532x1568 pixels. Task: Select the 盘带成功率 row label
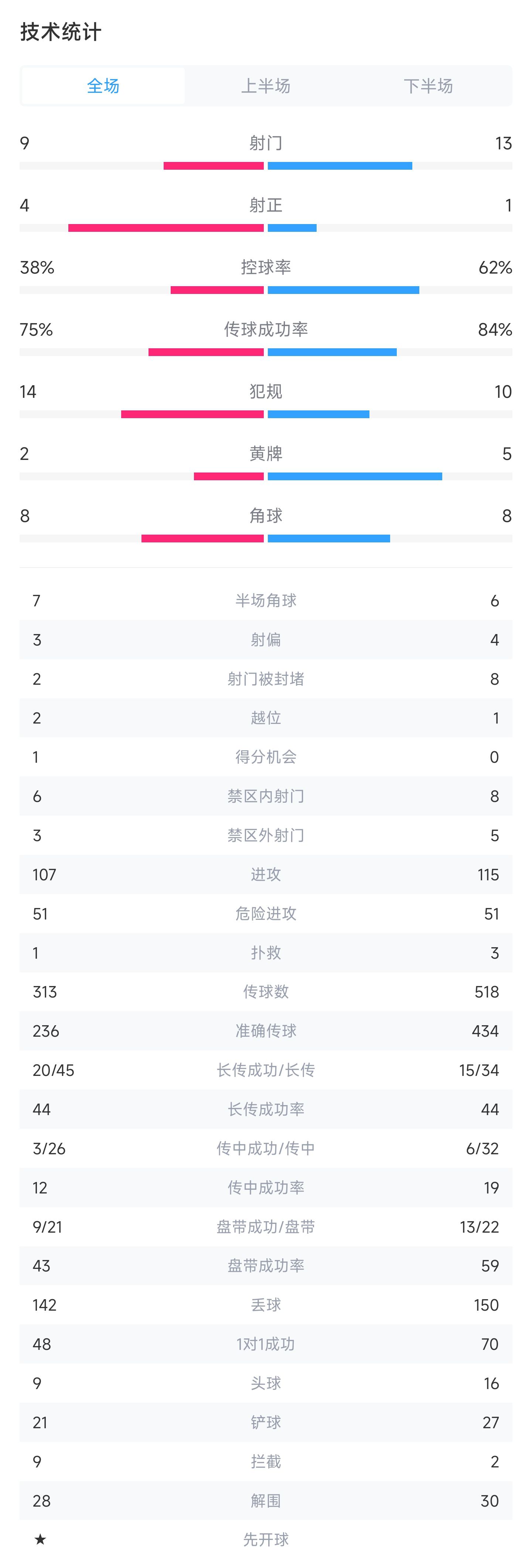(266, 1266)
